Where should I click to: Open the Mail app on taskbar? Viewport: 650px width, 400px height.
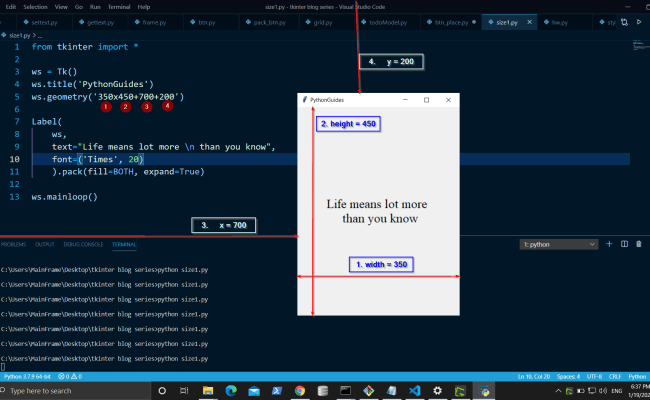point(254,390)
